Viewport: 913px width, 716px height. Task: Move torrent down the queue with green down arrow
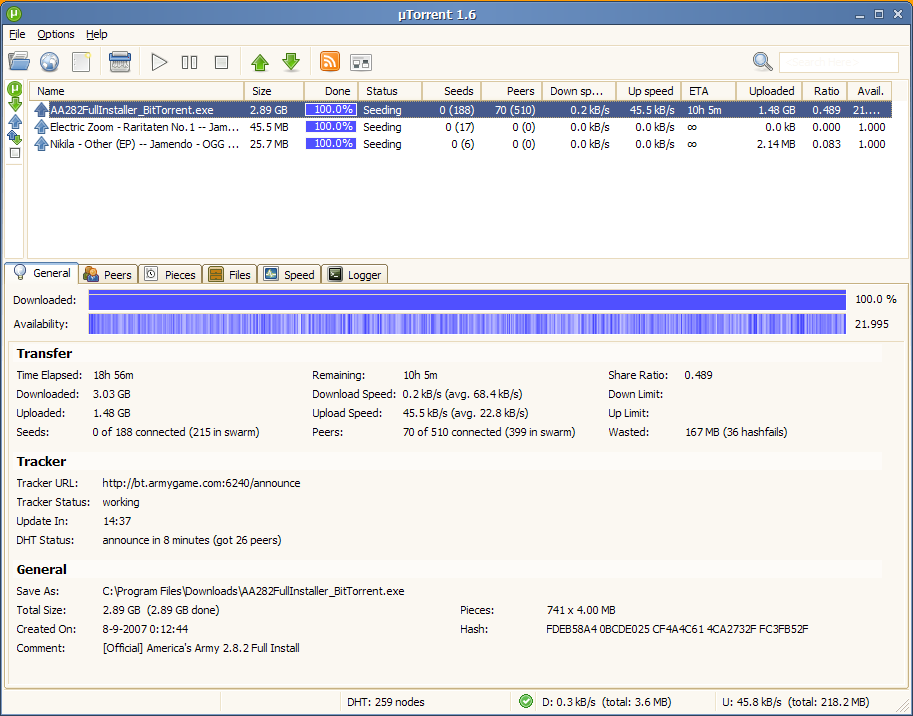pyautogui.click(x=291, y=62)
